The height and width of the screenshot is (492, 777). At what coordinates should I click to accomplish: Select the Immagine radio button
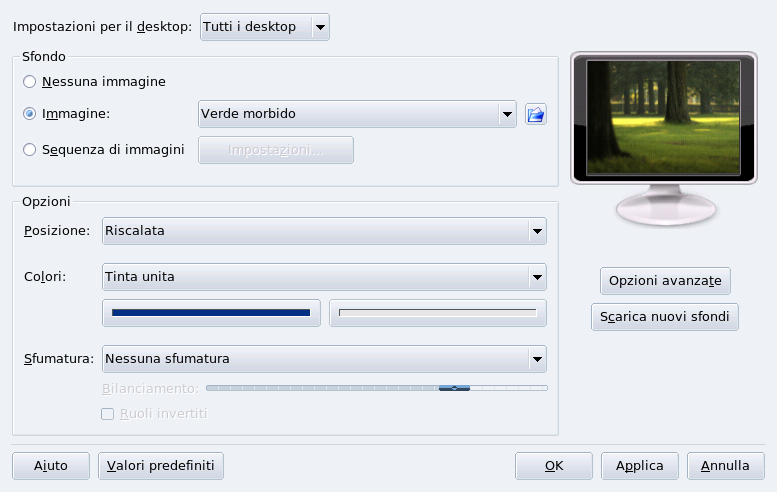click(30, 114)
